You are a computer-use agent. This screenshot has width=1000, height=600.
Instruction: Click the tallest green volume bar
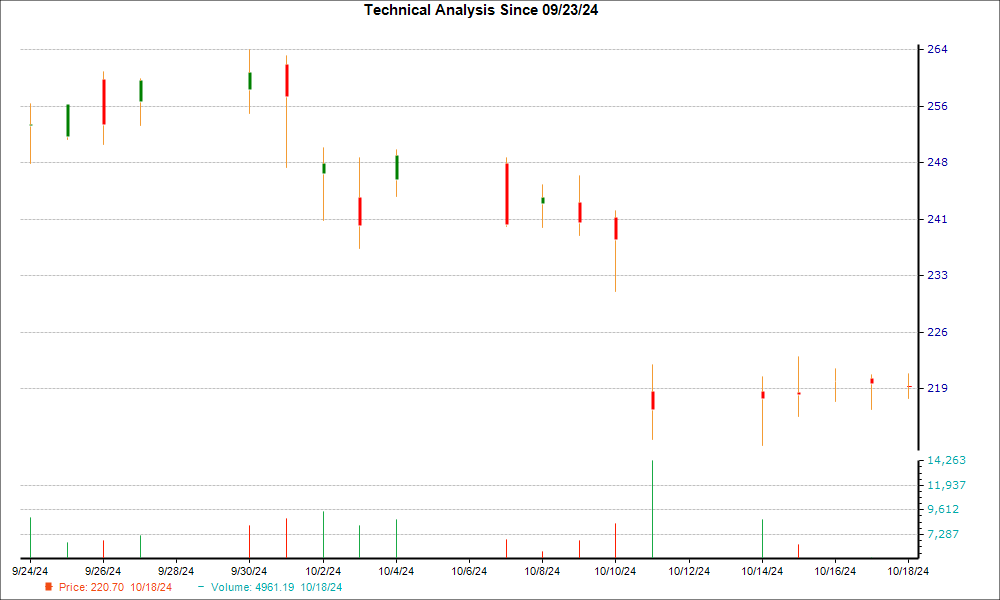coord(652,508)
